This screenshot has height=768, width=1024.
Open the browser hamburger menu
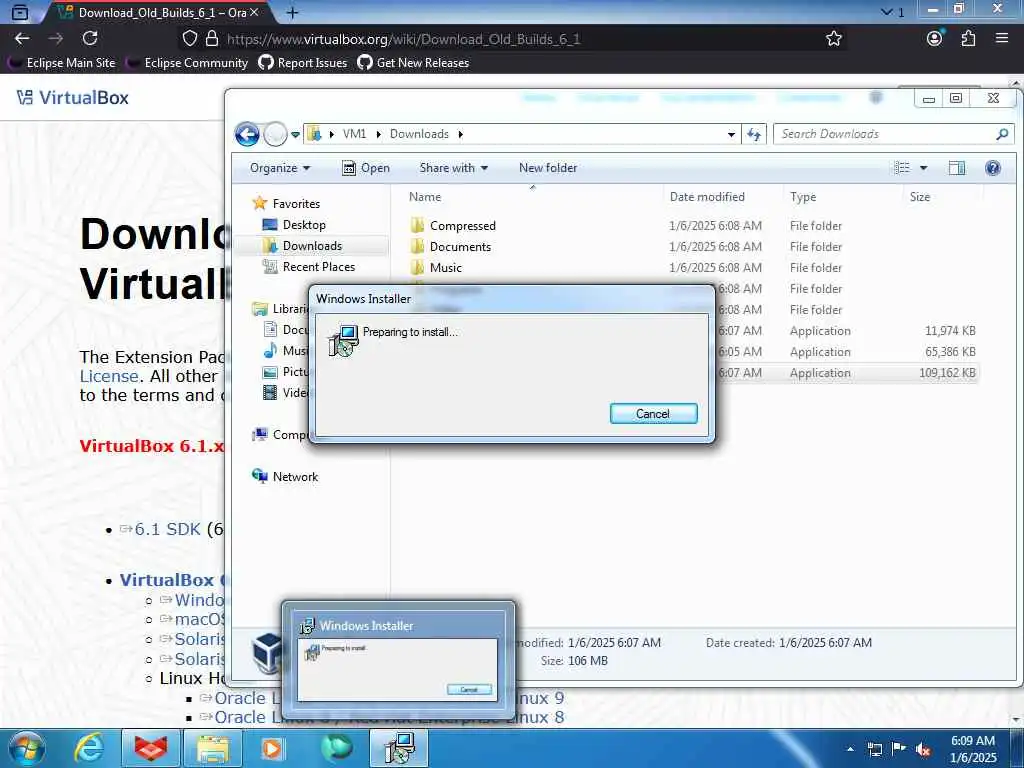(1002, 39)
